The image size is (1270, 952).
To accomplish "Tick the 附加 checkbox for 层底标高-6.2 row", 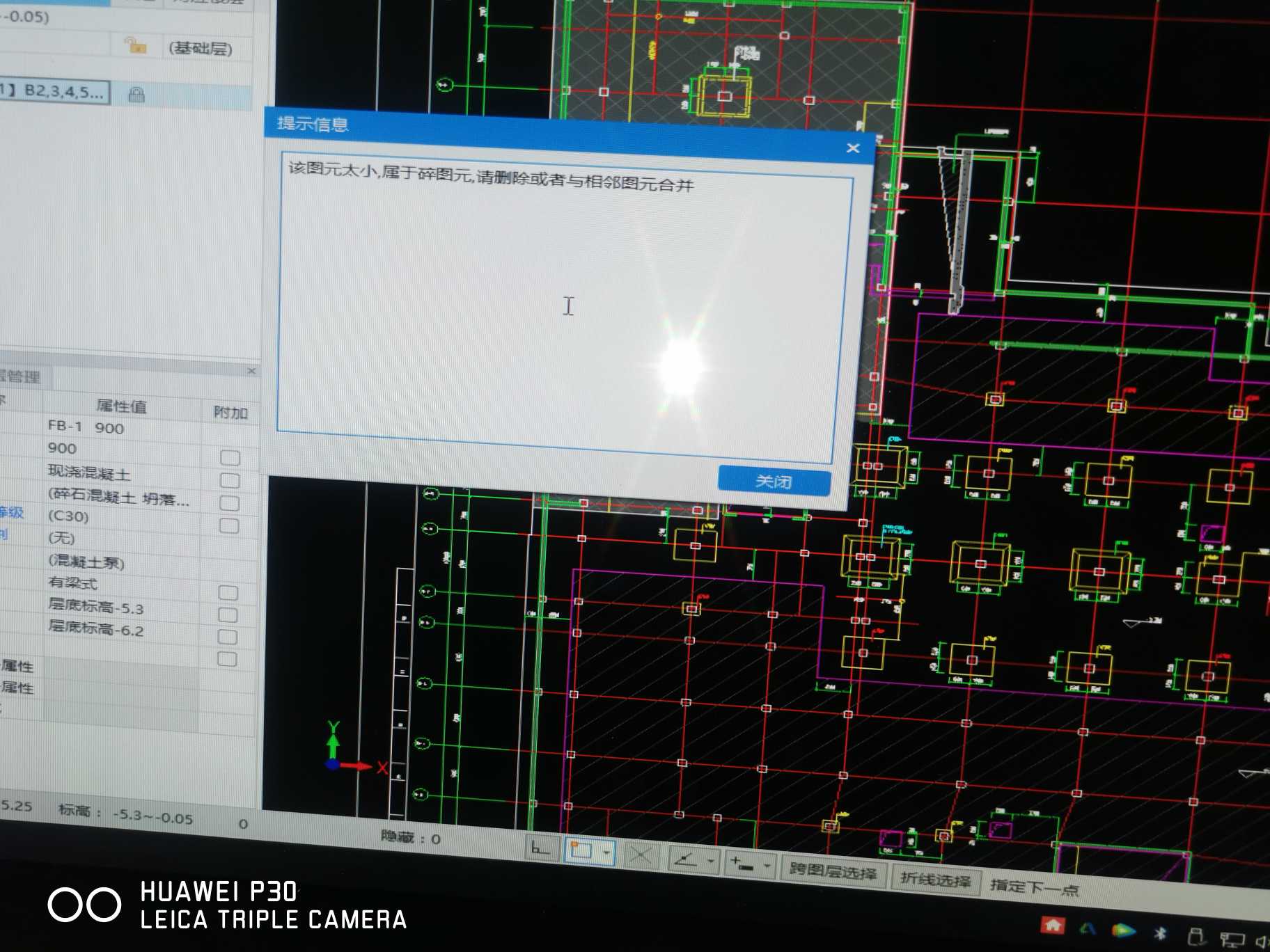I will coord(227,637).
